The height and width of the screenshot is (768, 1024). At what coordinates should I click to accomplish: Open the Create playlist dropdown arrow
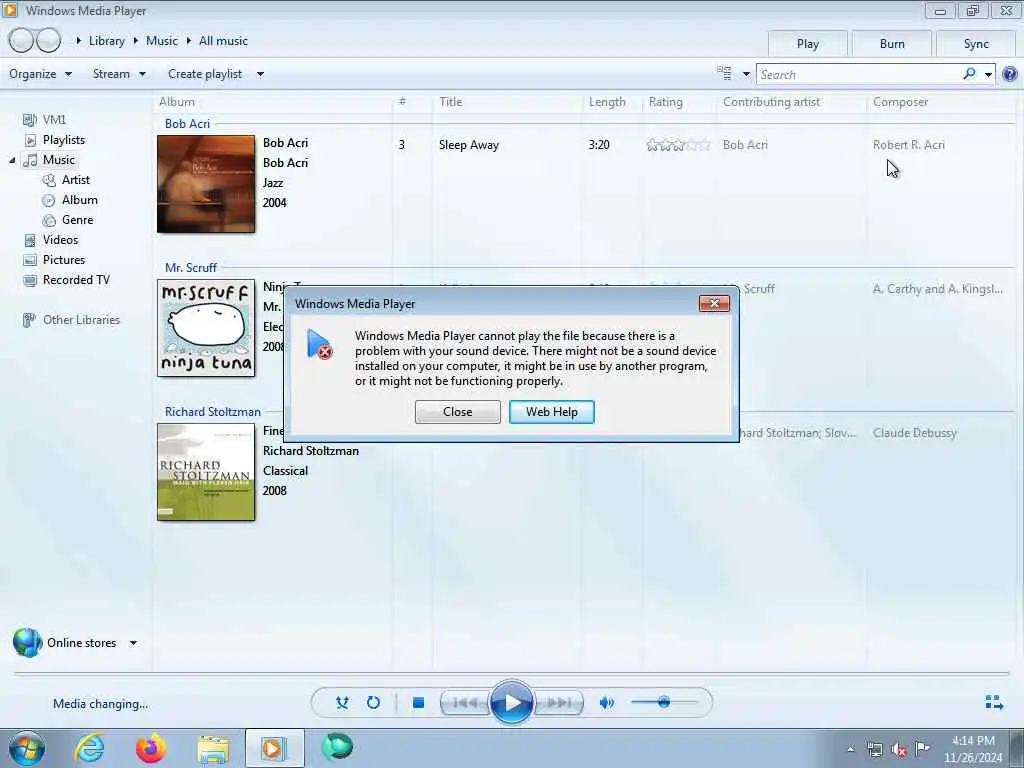260,74
